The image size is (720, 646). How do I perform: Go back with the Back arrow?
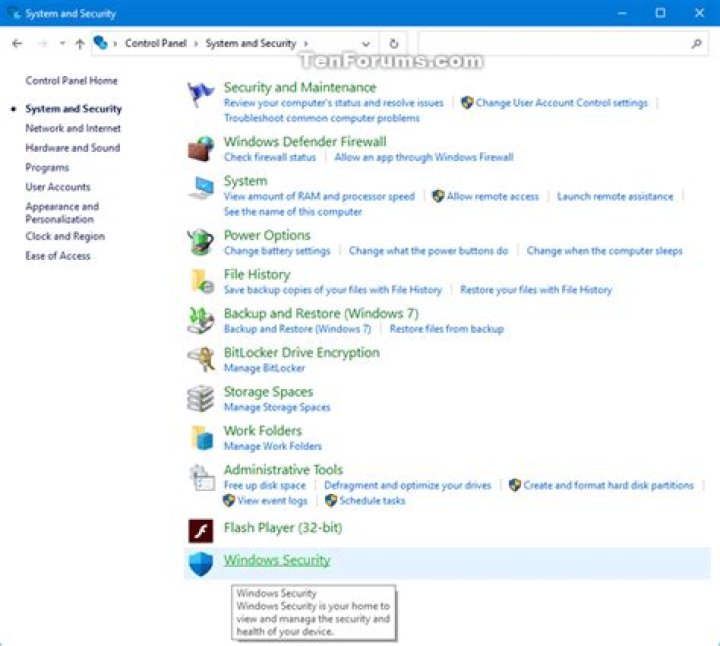click(17, 44)
